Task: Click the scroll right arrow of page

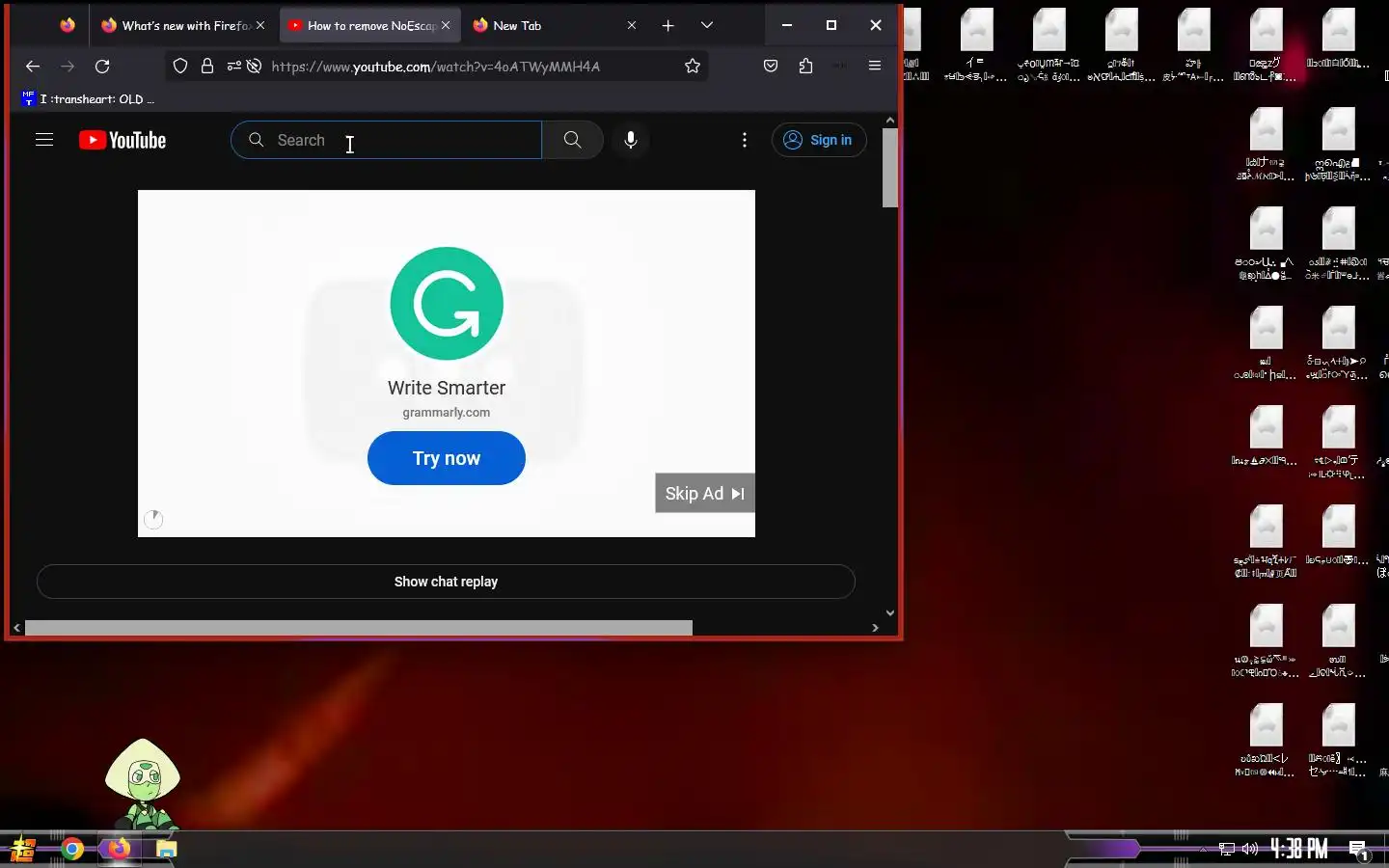Action: tap(875, 628)
